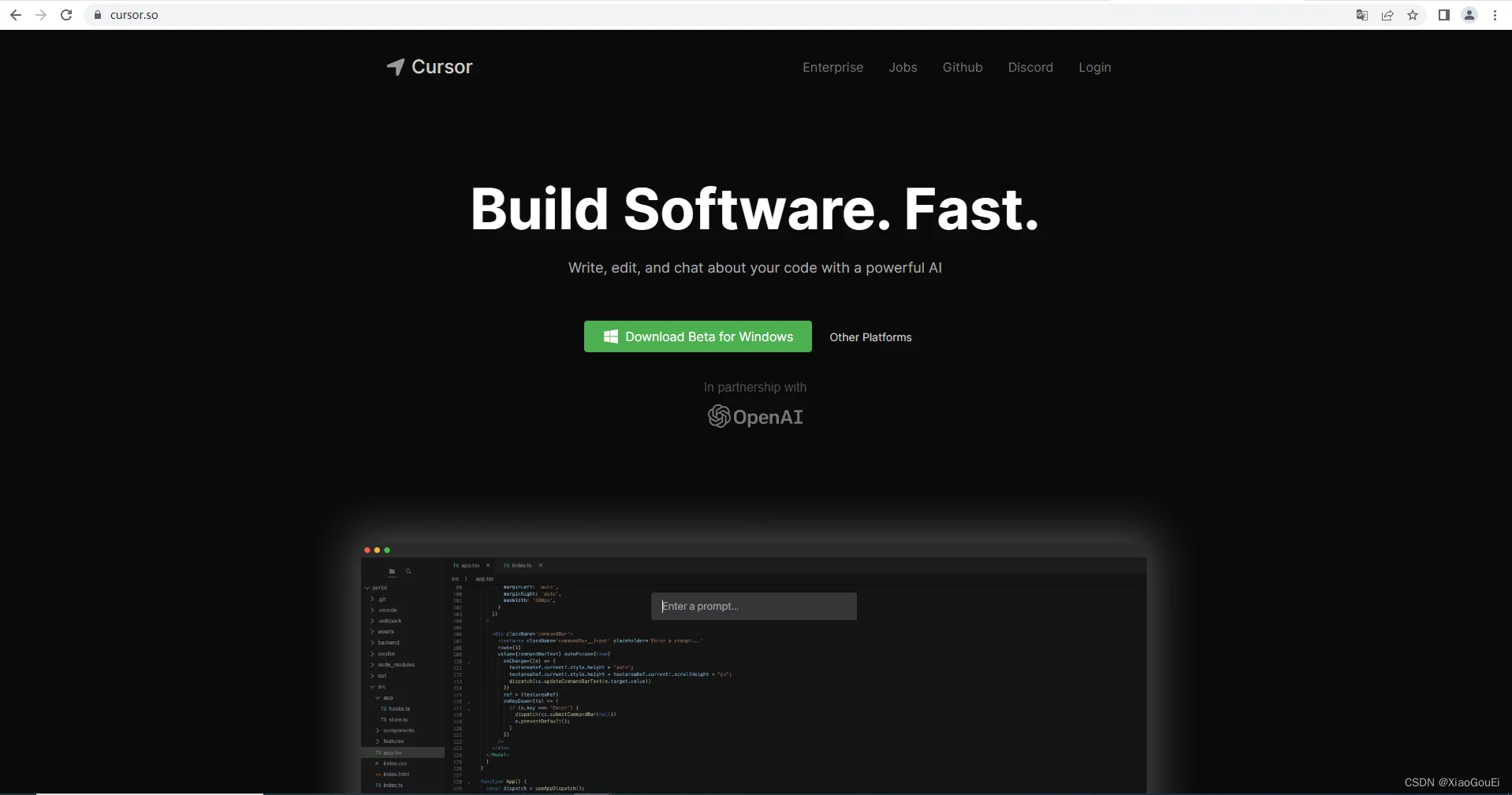Select index.html in file tree
The width and height of the screenshot is (1512, 795).
click(393, 775)
